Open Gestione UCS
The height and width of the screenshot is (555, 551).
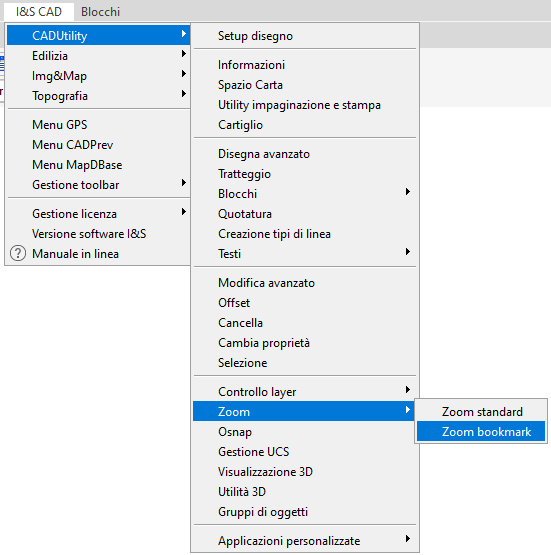point(304,452)
